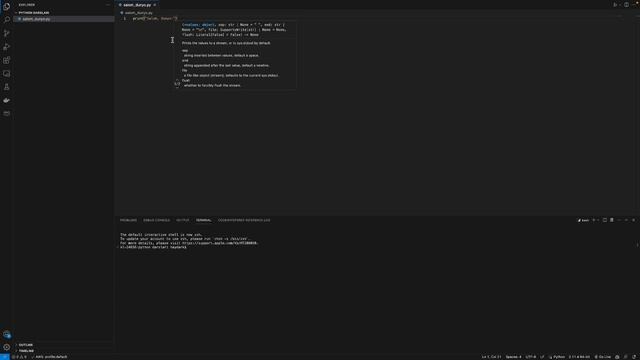Click the Go Live server button
The height and width of the screenshot is (360, 640).
point(603,357)
